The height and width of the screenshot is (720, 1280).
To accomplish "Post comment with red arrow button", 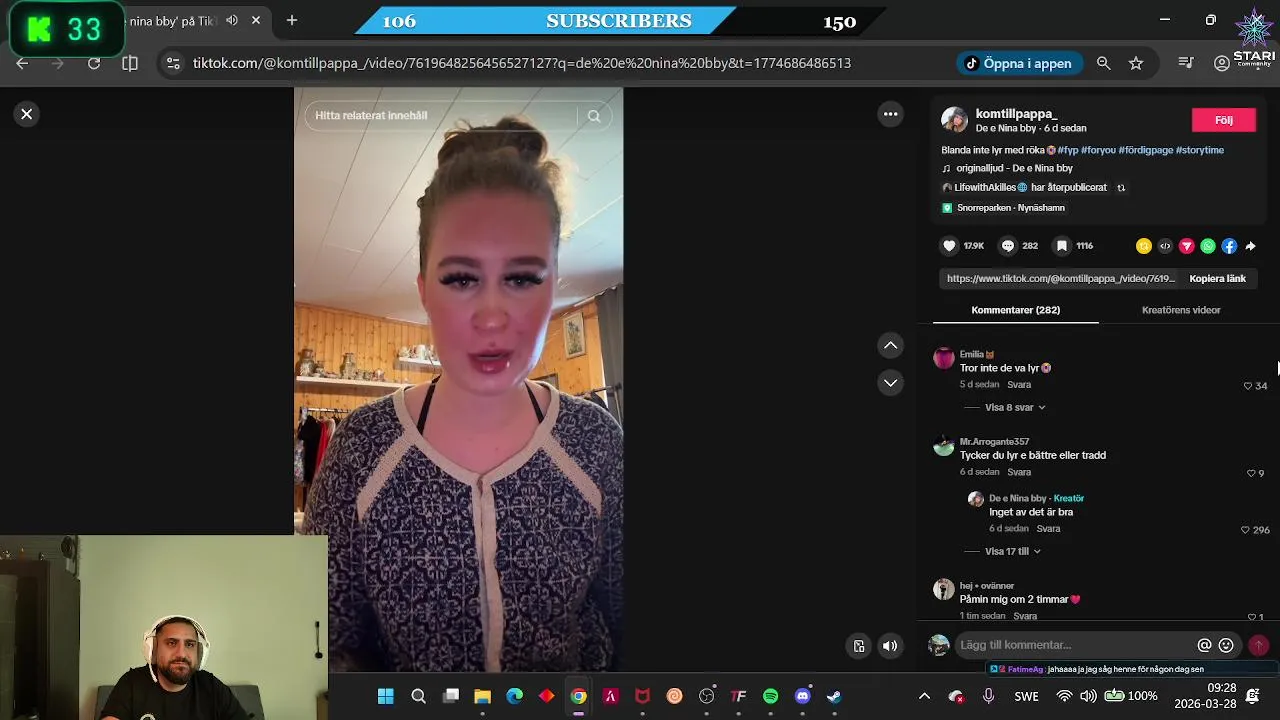I will click(x=1259, y=646).
